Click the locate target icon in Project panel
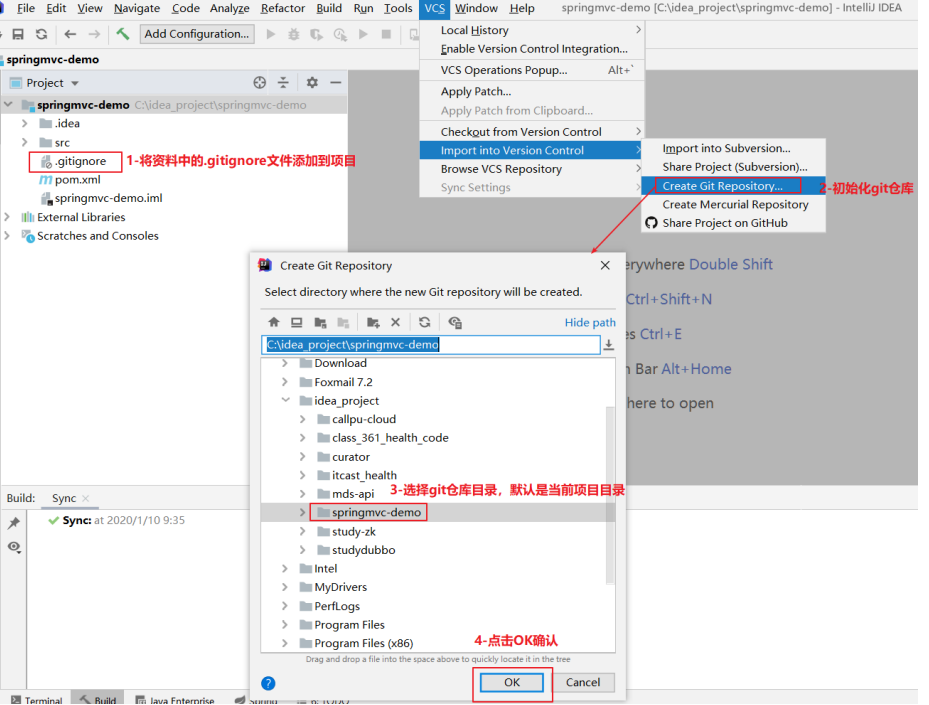The height and width of the screenshot is (705, 929). coord(260,83)
